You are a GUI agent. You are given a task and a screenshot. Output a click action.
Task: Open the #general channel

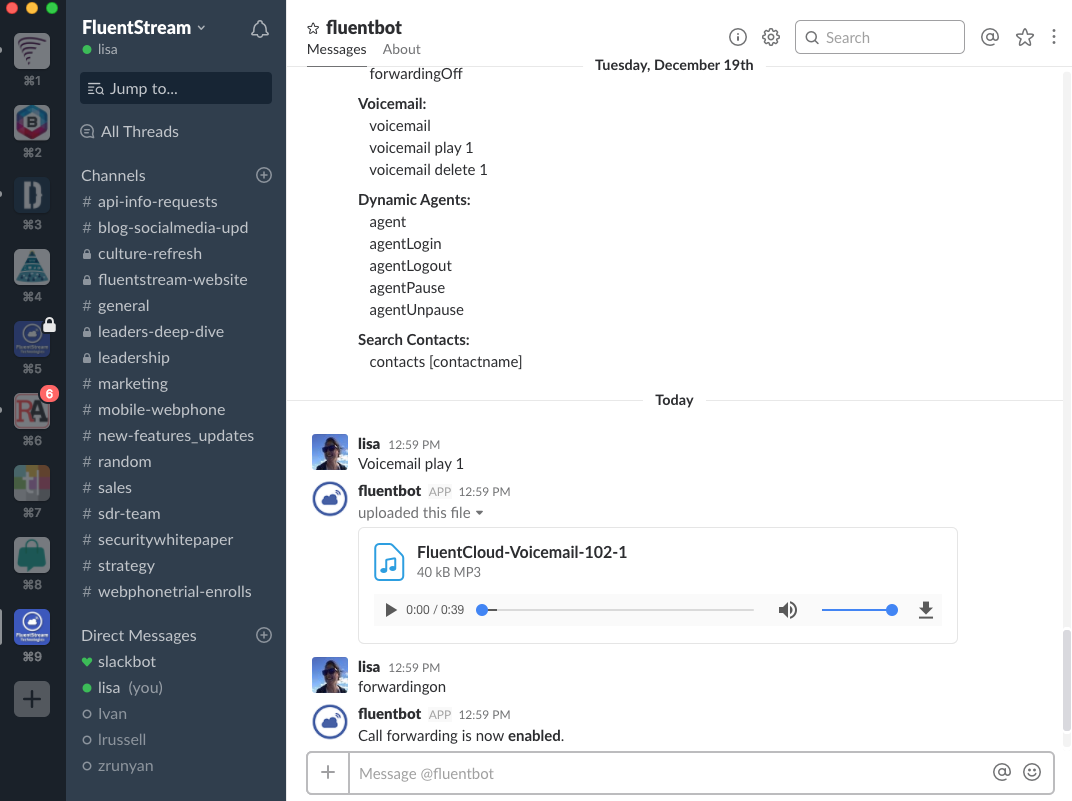[x=123, y=305]
